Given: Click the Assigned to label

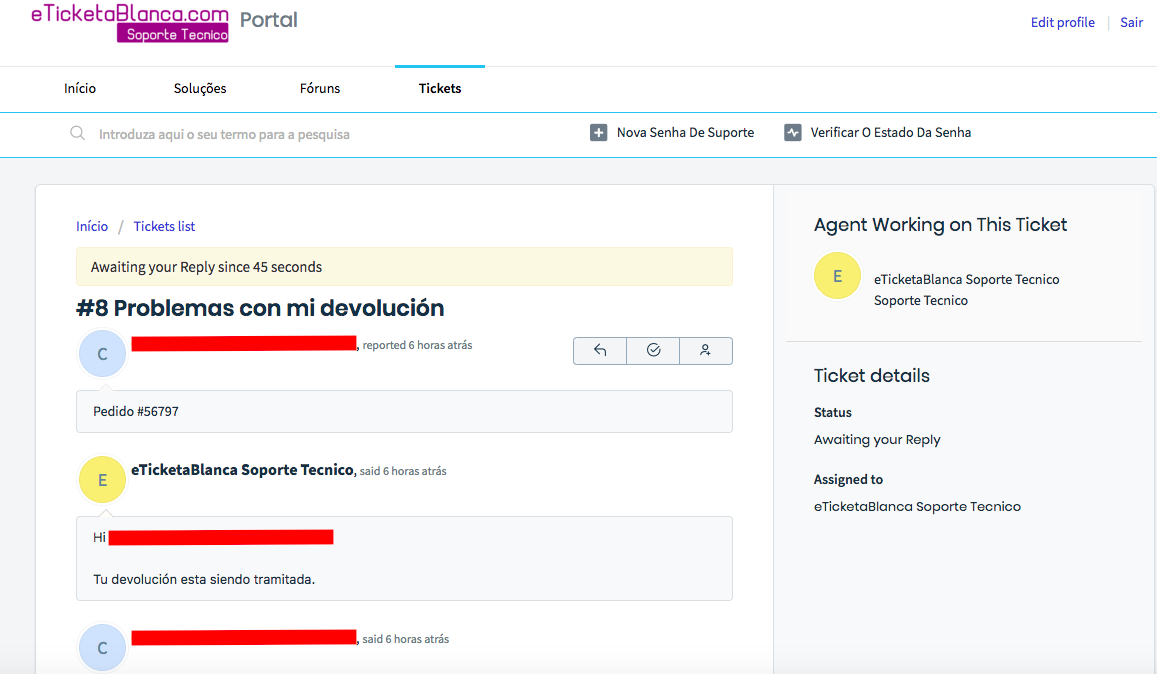Looking at the screenshot, I should (x=848, y=480).
